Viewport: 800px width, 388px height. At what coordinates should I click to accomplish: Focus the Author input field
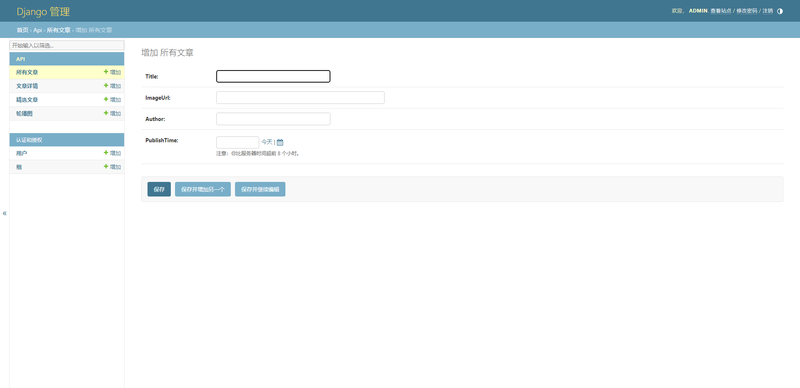273,119
